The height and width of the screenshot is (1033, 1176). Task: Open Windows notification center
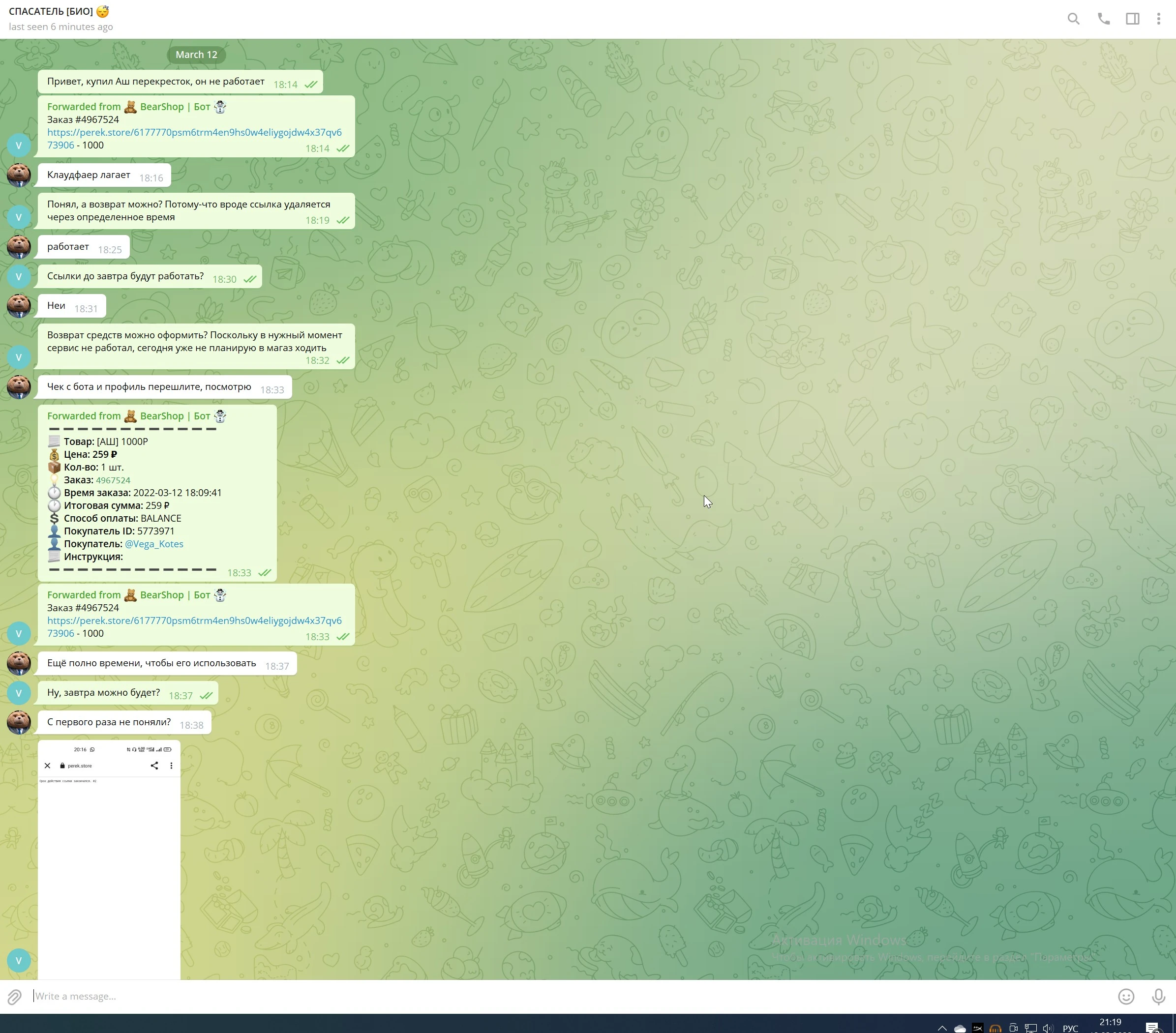pyautogui.click(x=1152, y=1028)
